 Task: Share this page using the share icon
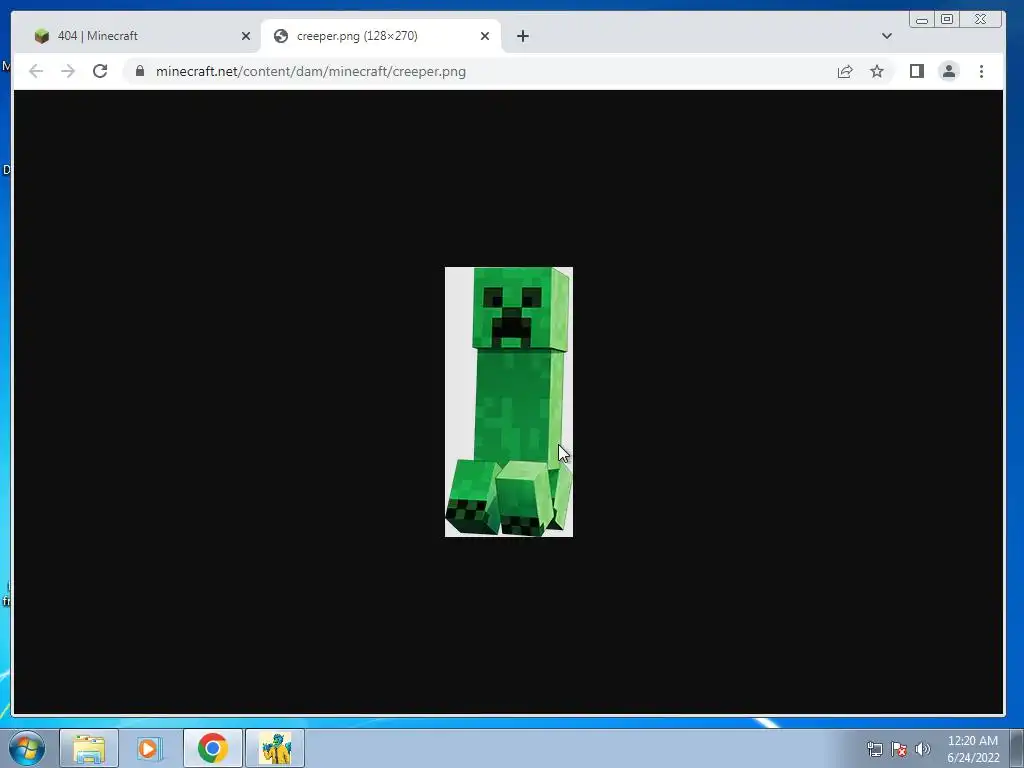pyautogui.click(x=845, y=71)
